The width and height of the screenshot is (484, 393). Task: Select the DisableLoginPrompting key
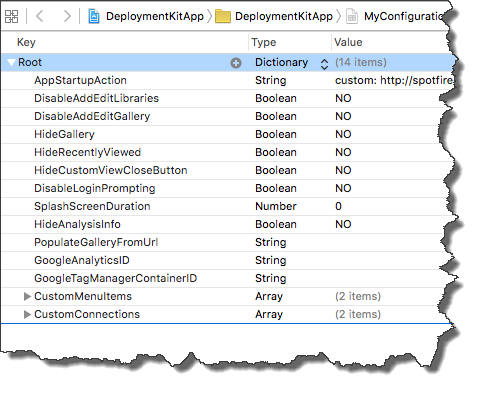95,188
